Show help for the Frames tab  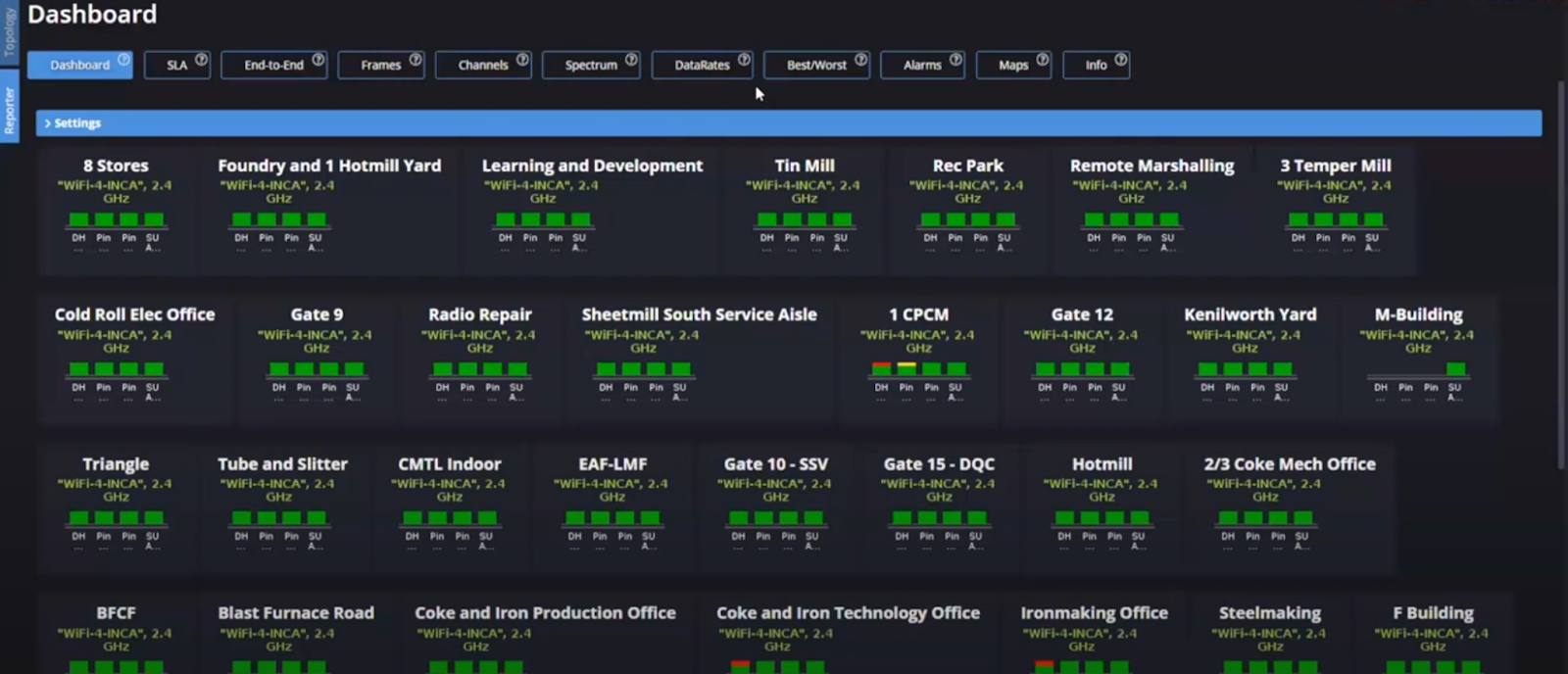[416, 60]
